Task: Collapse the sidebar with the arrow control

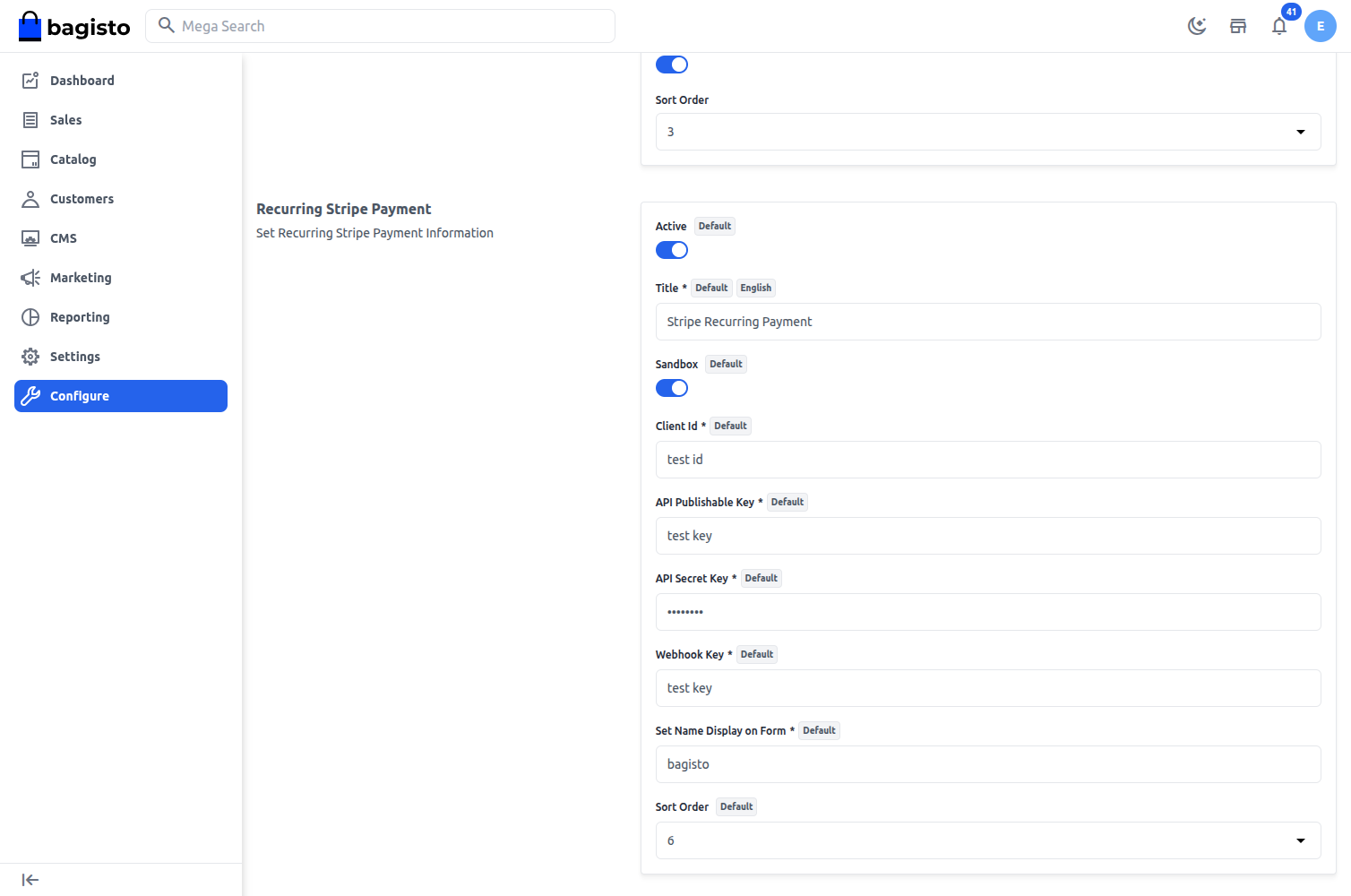Action: point(30,879)
